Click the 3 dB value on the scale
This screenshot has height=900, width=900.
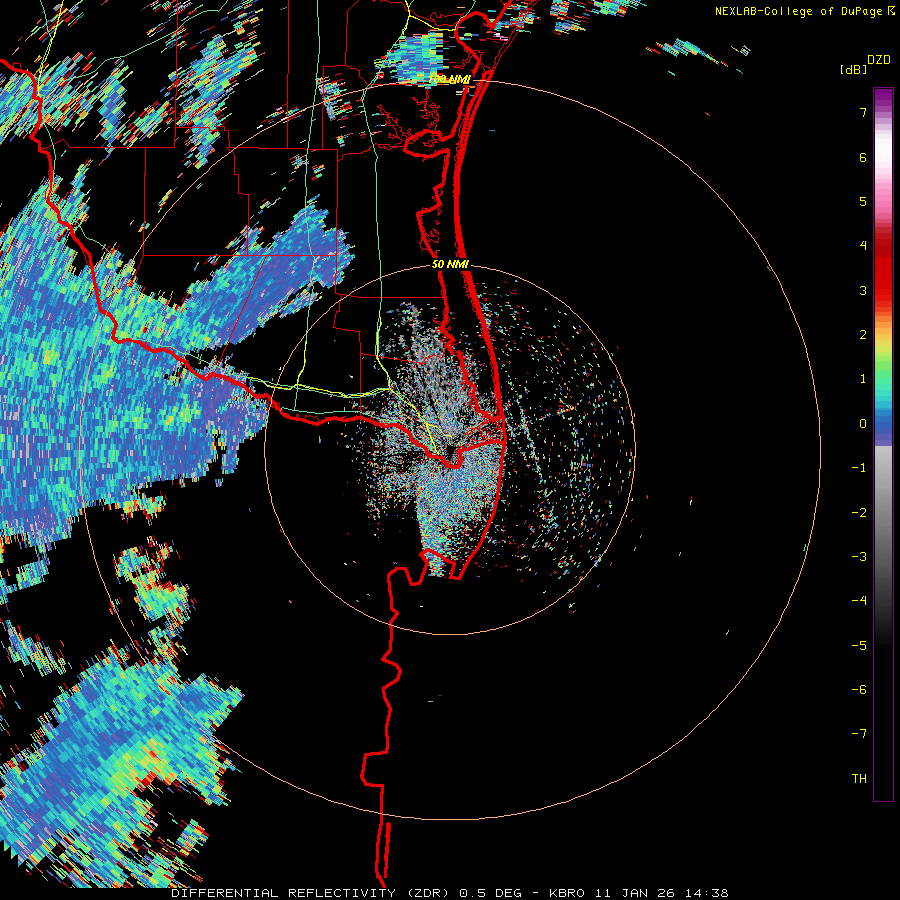coord(863,290)
